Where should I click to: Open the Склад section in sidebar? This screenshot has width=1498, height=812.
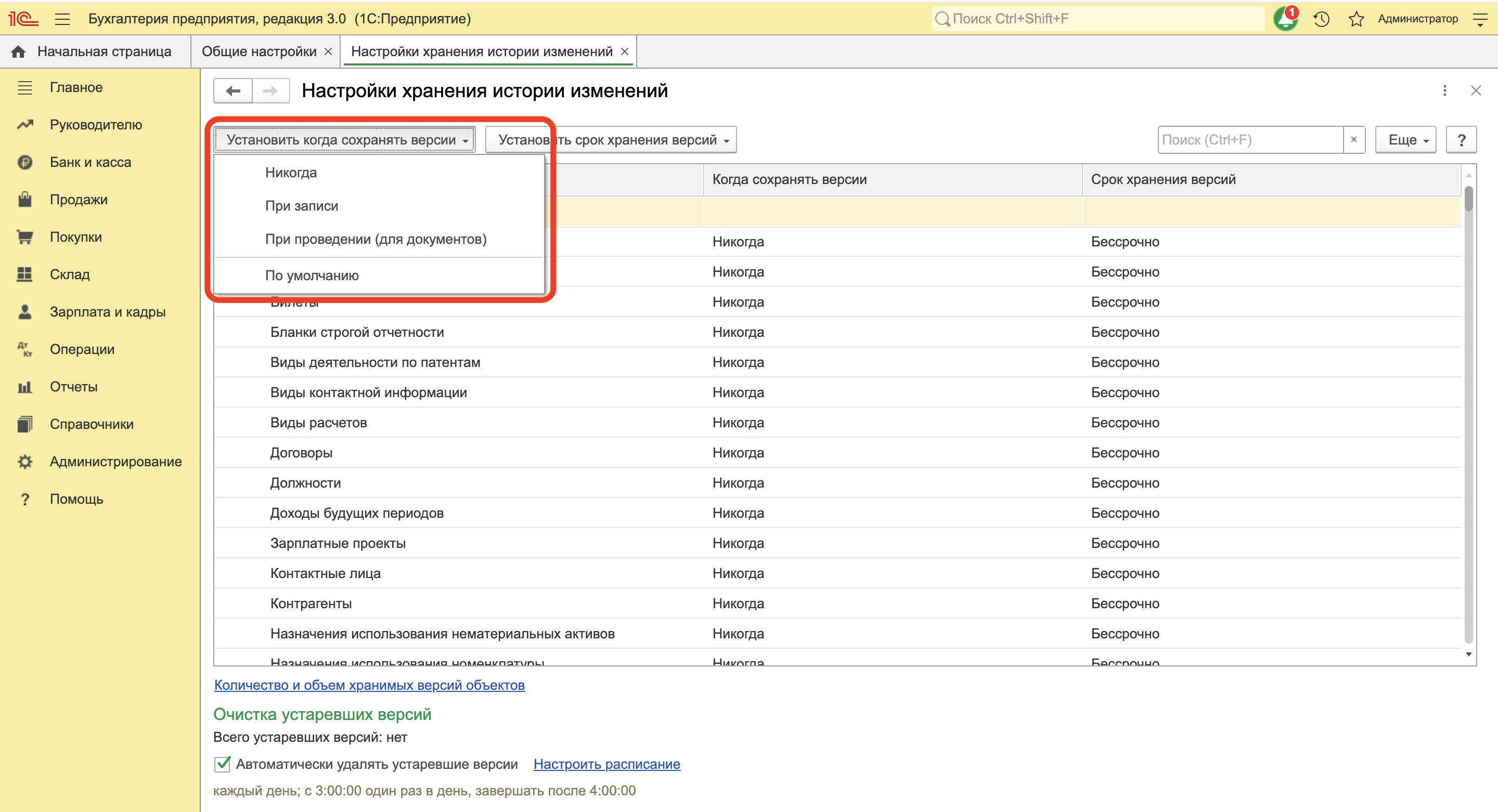point(69,274)
